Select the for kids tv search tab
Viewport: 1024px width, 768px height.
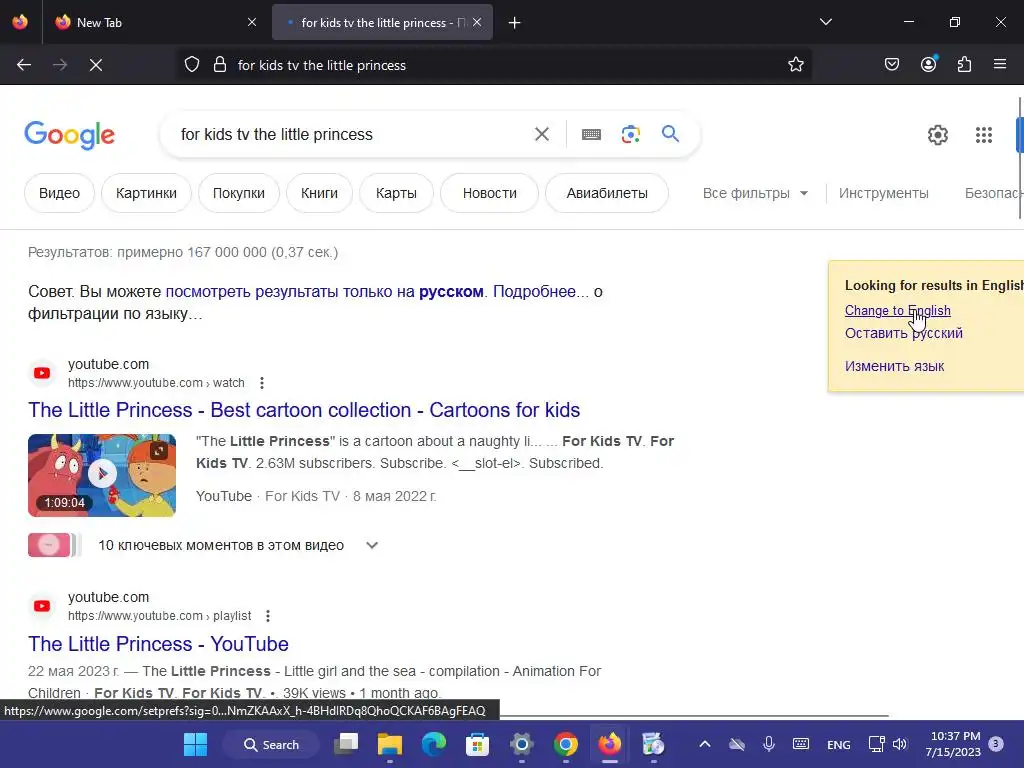pyautogui.click(x=382, y=22)
